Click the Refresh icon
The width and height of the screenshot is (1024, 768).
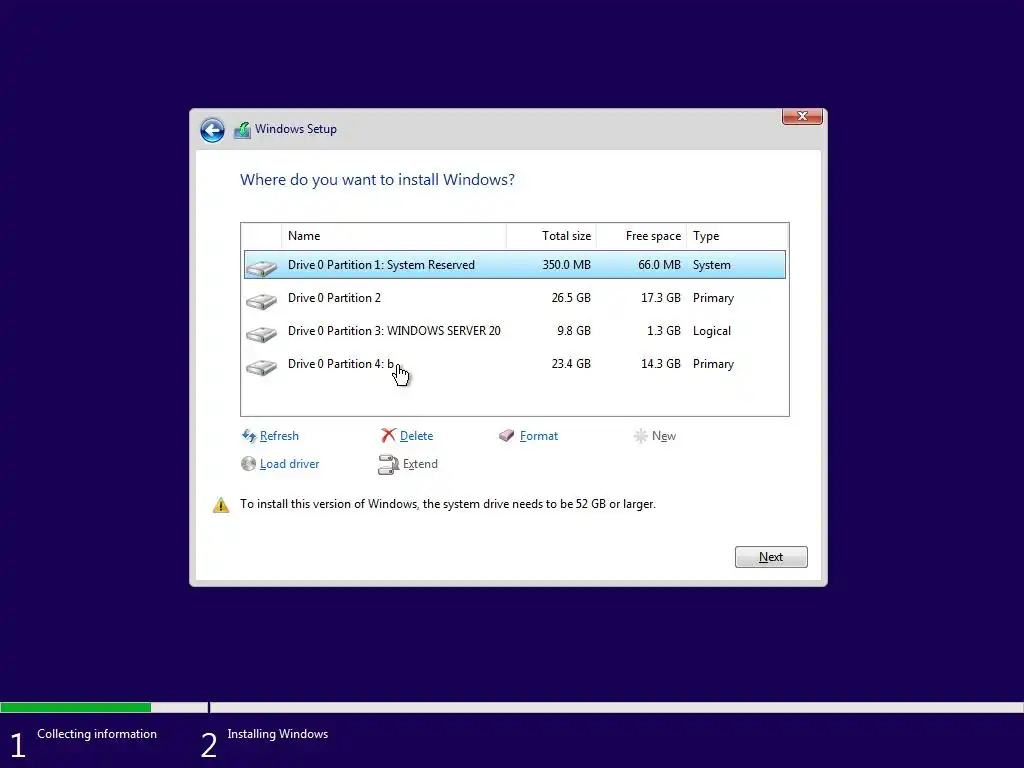[x=249, y=436]
